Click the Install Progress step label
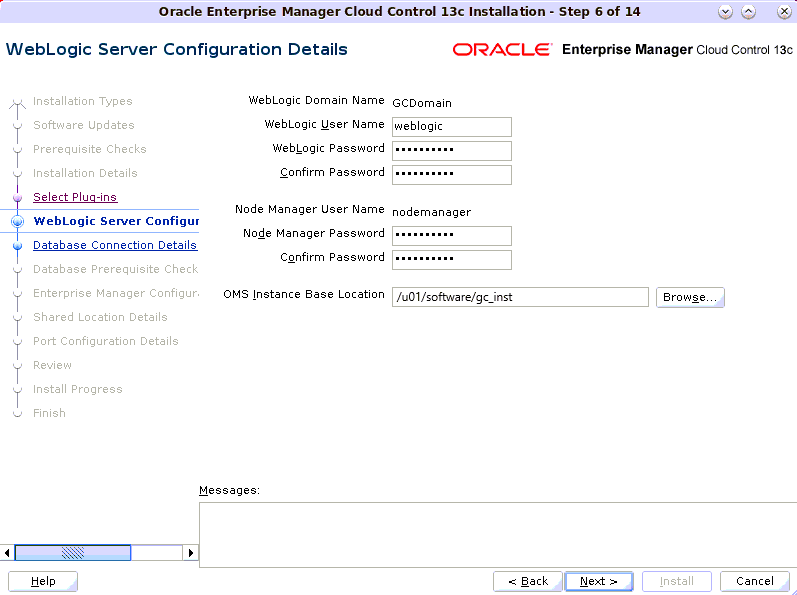Image resolution: width=797 pixels, height=595 pixels. coord(78,389)
